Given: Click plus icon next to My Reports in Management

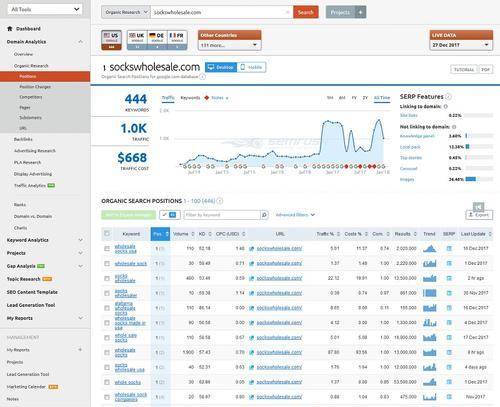Looking at the screenshot, I should pos(80,350).
